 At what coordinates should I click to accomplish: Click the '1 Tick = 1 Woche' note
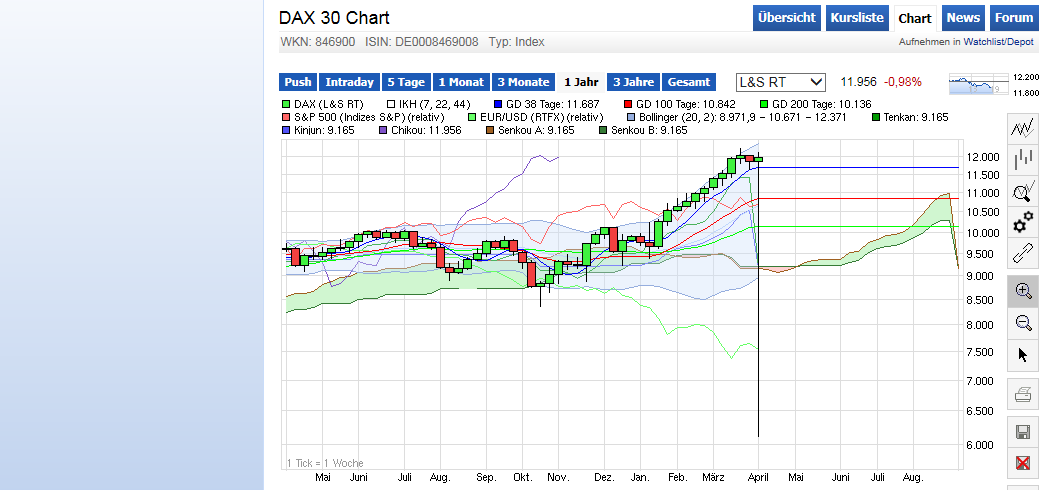click(x=325, y=463)
